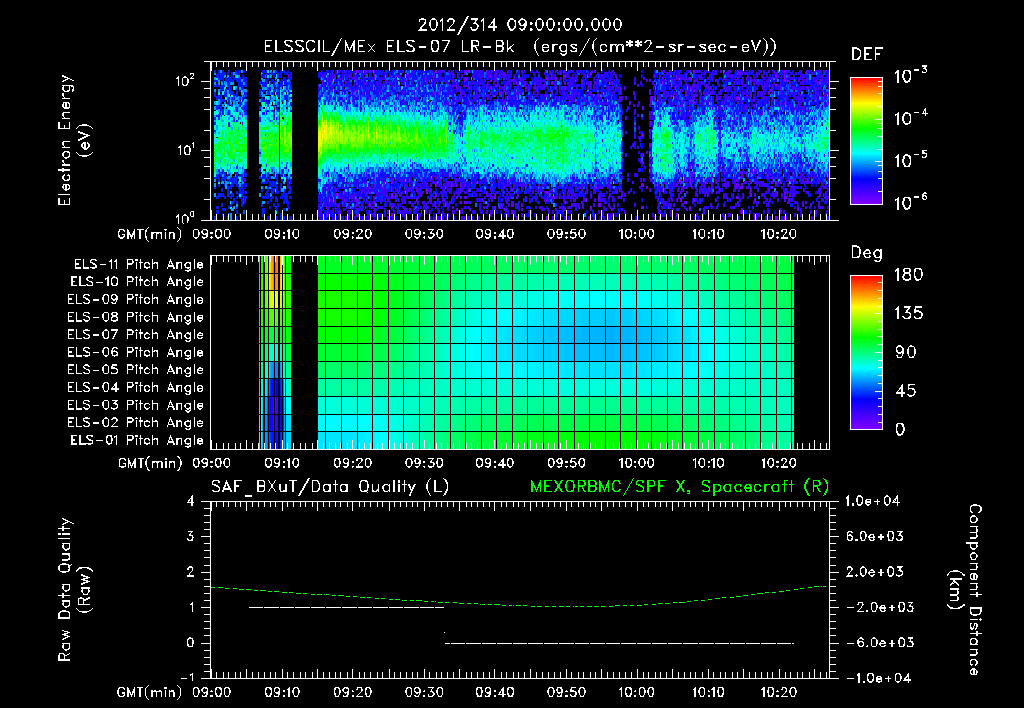
Task: Select the ELS-01 Pitch Angle row label
Action: 137,440
